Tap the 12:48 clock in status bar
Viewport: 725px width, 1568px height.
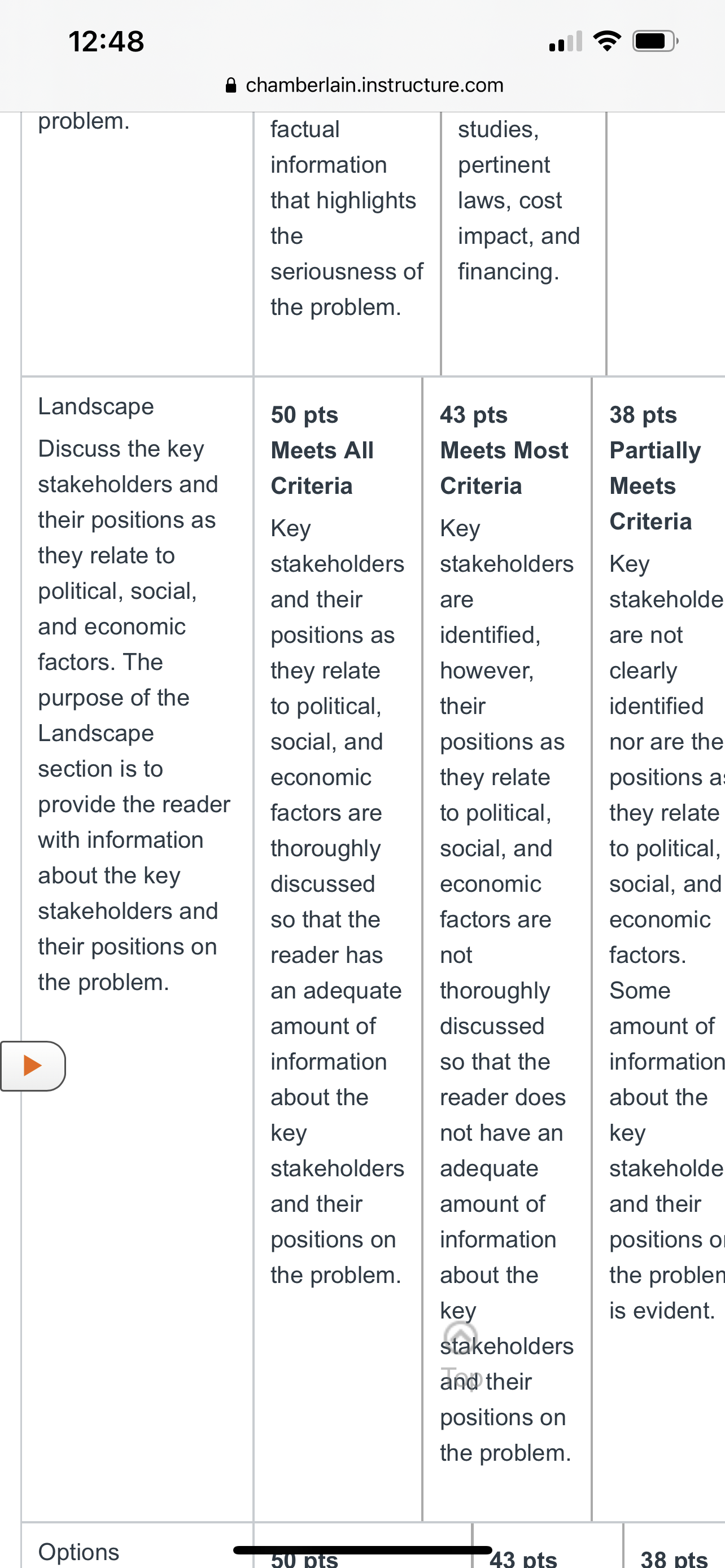point(107,41)
